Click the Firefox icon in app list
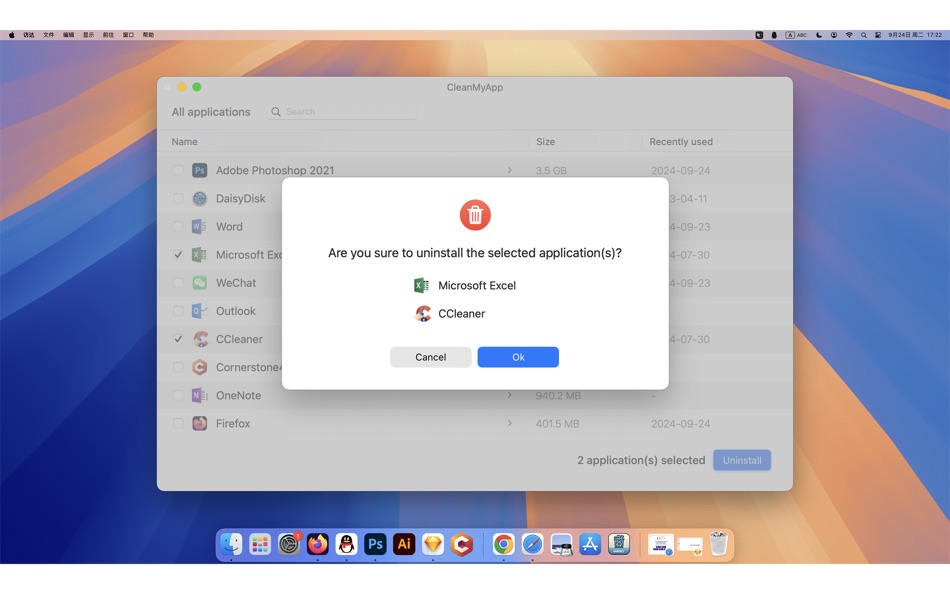 coord(199,423)
